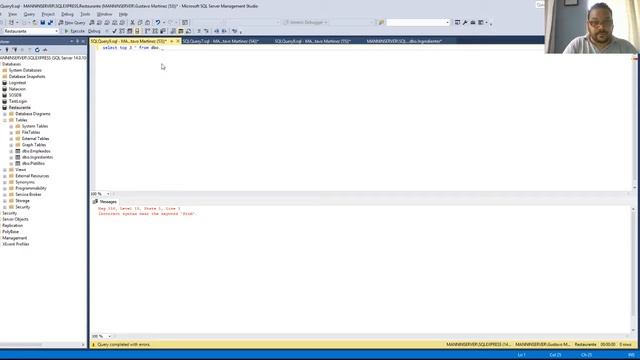Click the red 'Incorrect syntax near' error message
This screenshot has height=360, width=640.
click(147, 213)
